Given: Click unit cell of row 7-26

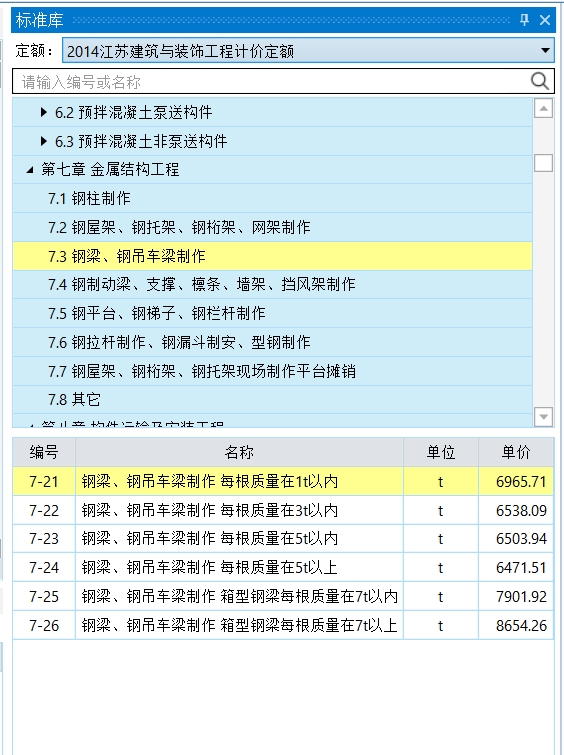Looking at the screenshot, I should [x=441, y=625].
